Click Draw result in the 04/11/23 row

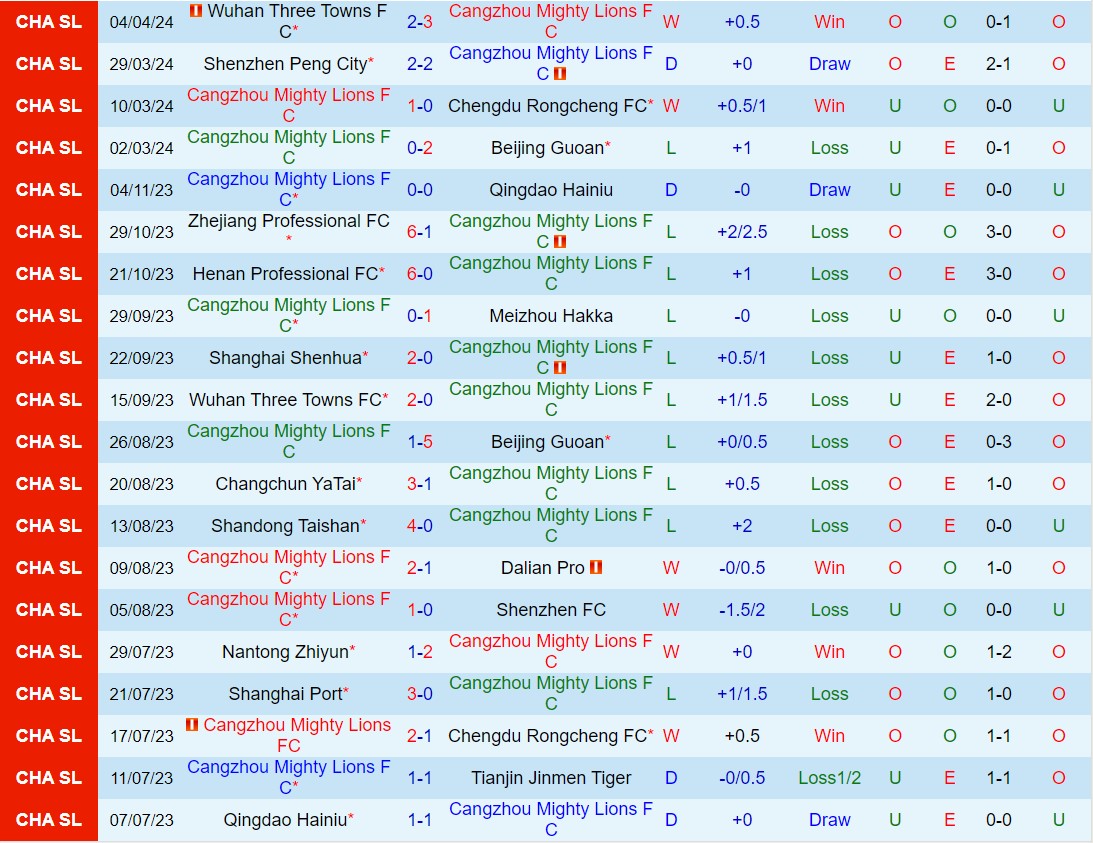(830, 190)
